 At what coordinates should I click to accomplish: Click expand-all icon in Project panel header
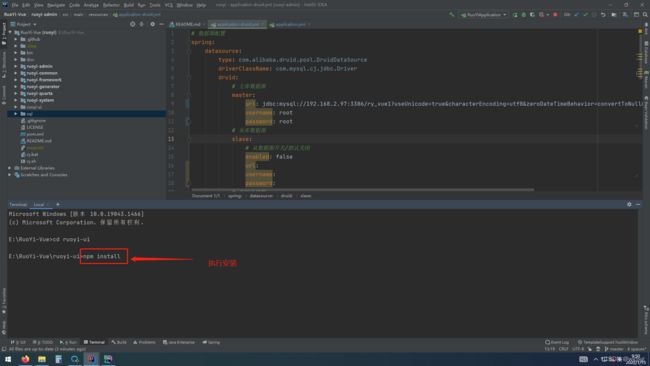click(x=142, y=24)
